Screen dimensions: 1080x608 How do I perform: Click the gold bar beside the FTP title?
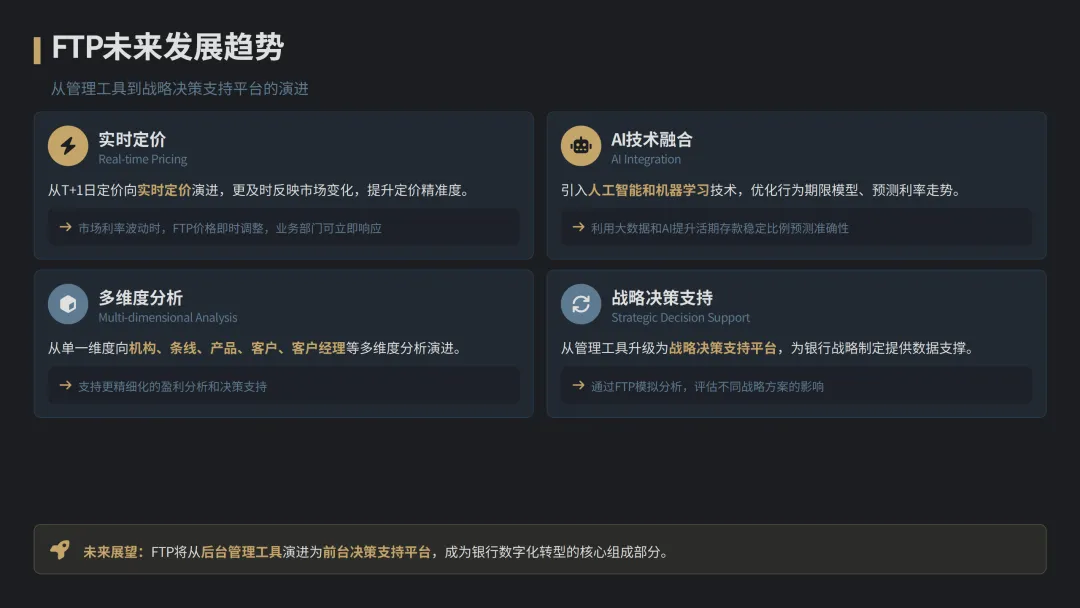37,50
